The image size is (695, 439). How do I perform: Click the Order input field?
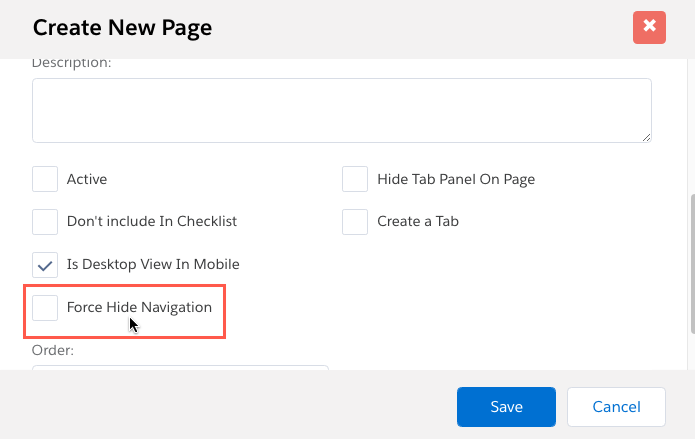(180, 367)
